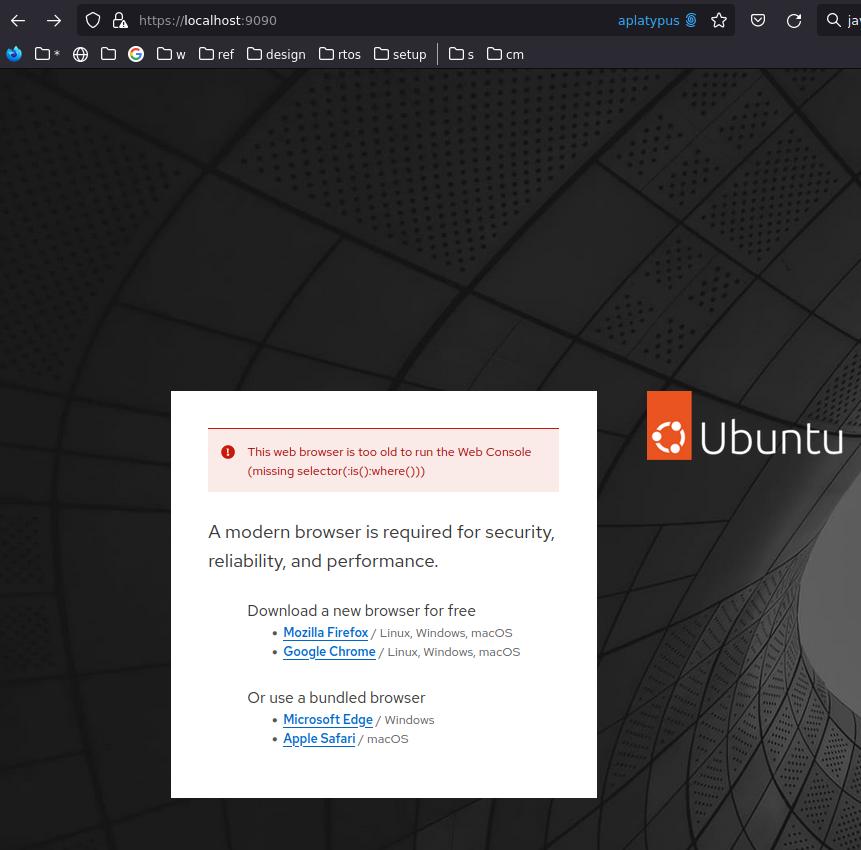Expand the ref bookmarks folder
Image resolution: width=861 pixels, height=850 pixels.
coord(216,54)
